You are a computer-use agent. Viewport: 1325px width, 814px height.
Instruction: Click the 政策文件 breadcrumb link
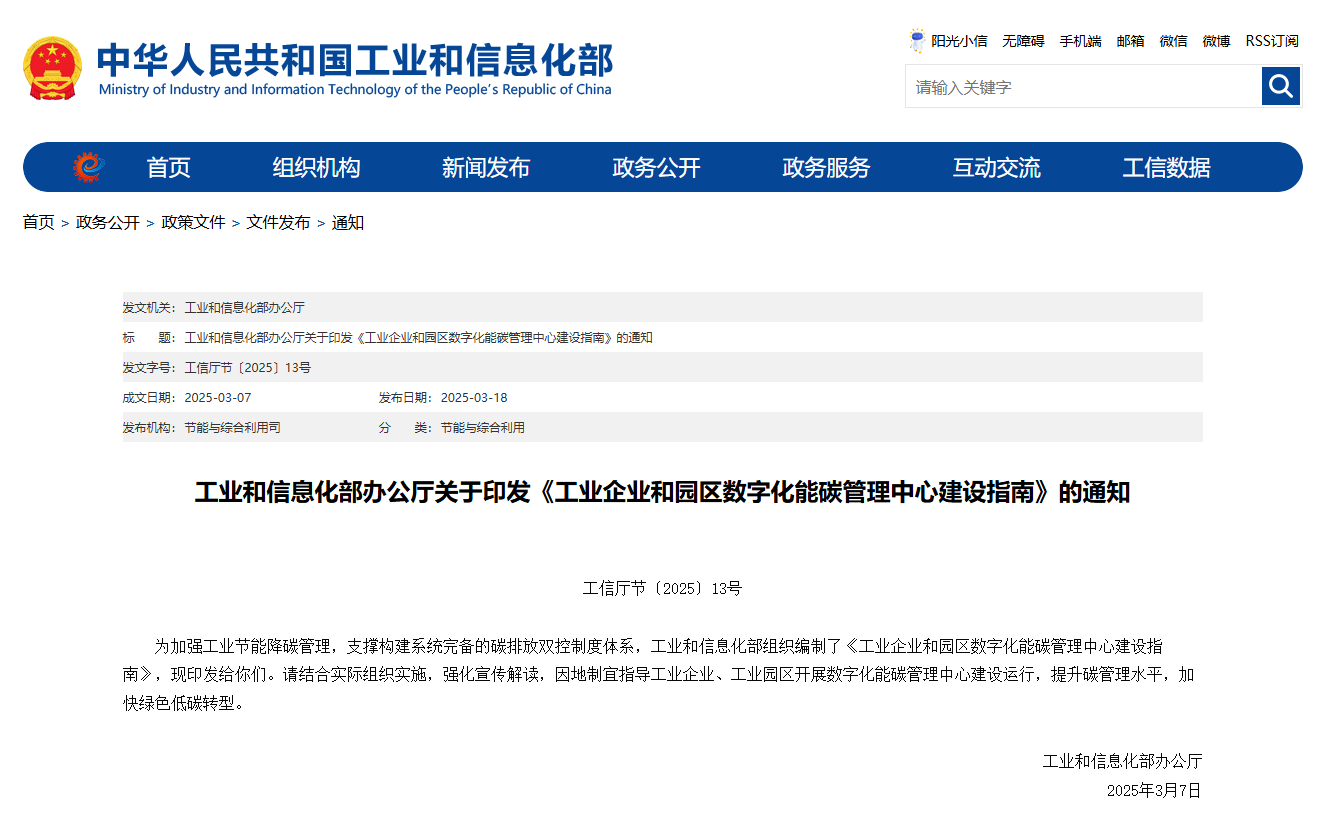click(192, 223)
